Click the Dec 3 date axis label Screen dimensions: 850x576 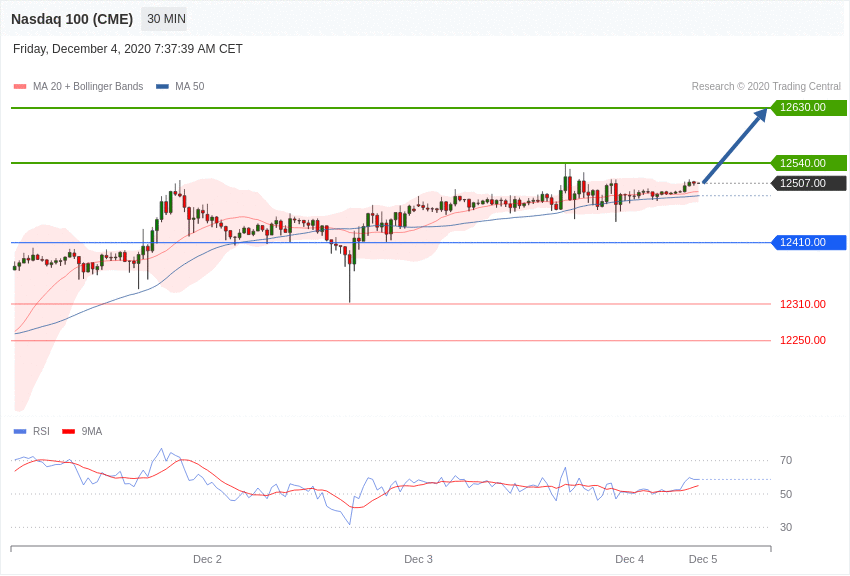point(418,559)
